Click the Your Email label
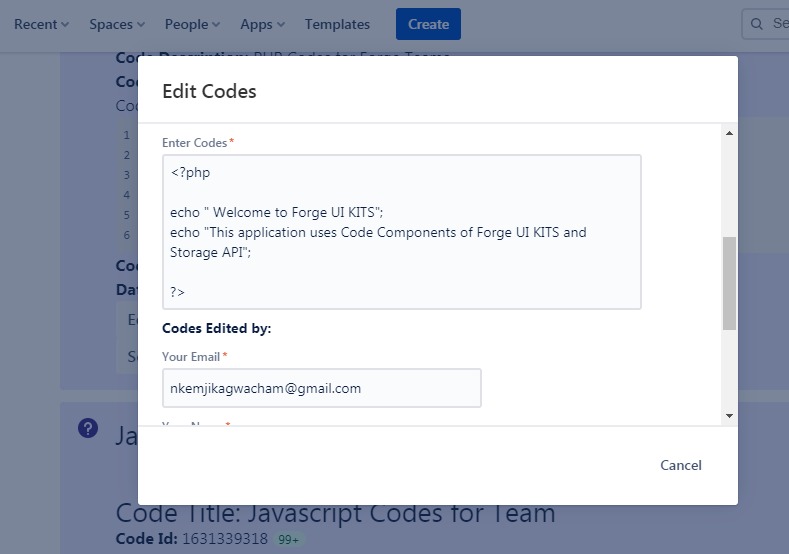 pyautogui.click(x=191, y=357)
